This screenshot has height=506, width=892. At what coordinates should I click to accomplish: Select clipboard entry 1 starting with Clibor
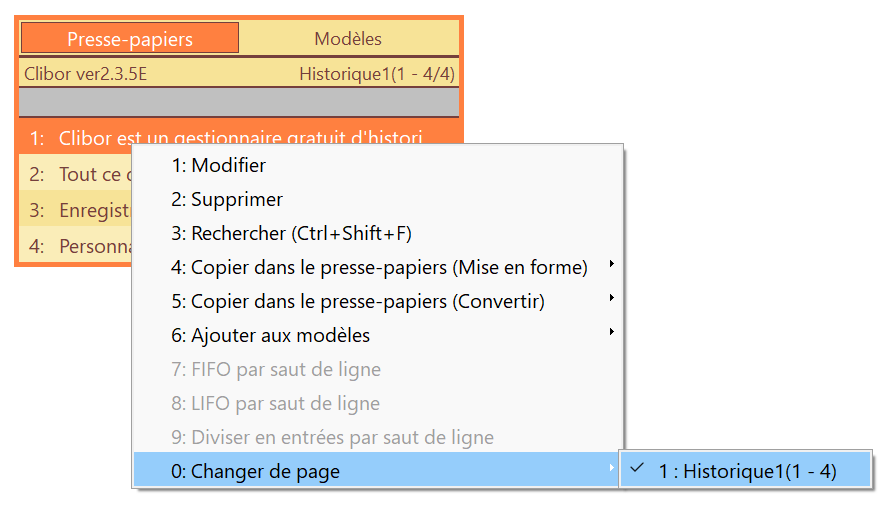pyautogui.click(x=239, y=137)
